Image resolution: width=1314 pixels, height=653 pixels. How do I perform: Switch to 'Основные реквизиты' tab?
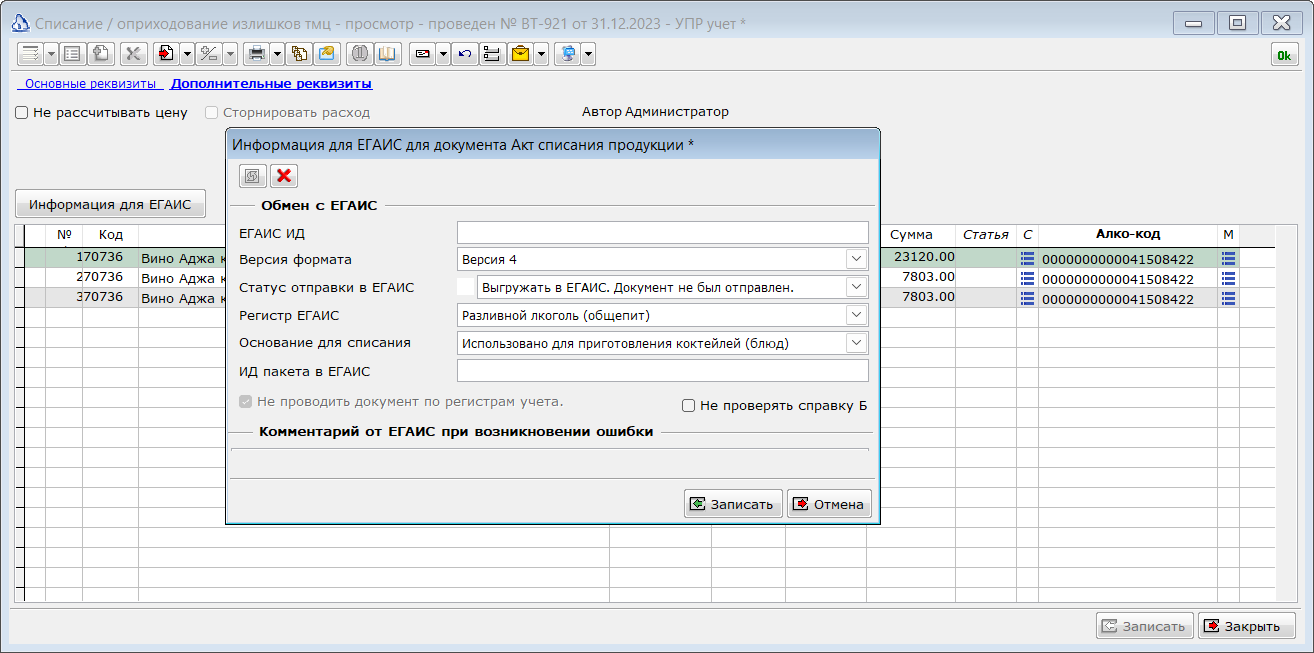tap(90, 84)
